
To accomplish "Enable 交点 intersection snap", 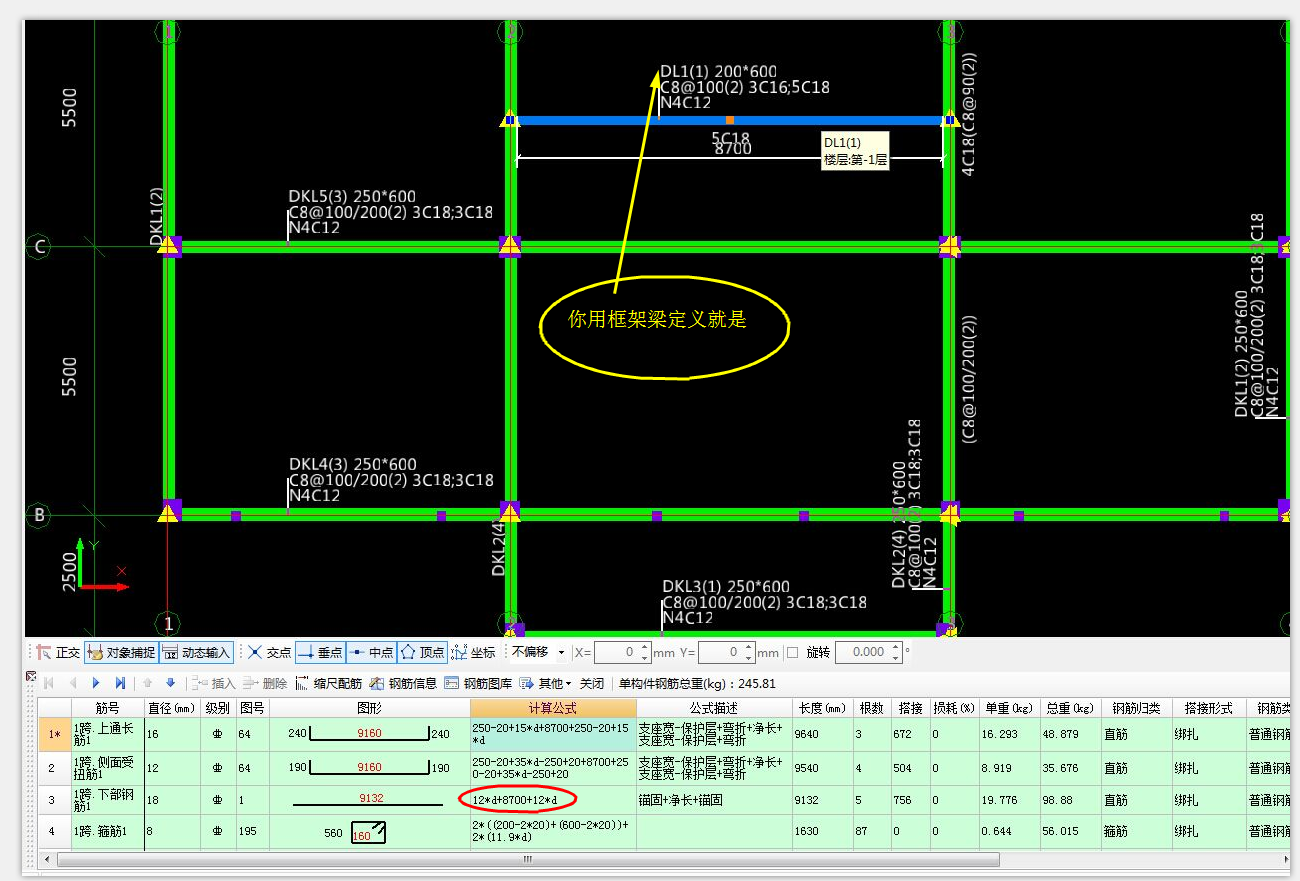I will 269,652.
